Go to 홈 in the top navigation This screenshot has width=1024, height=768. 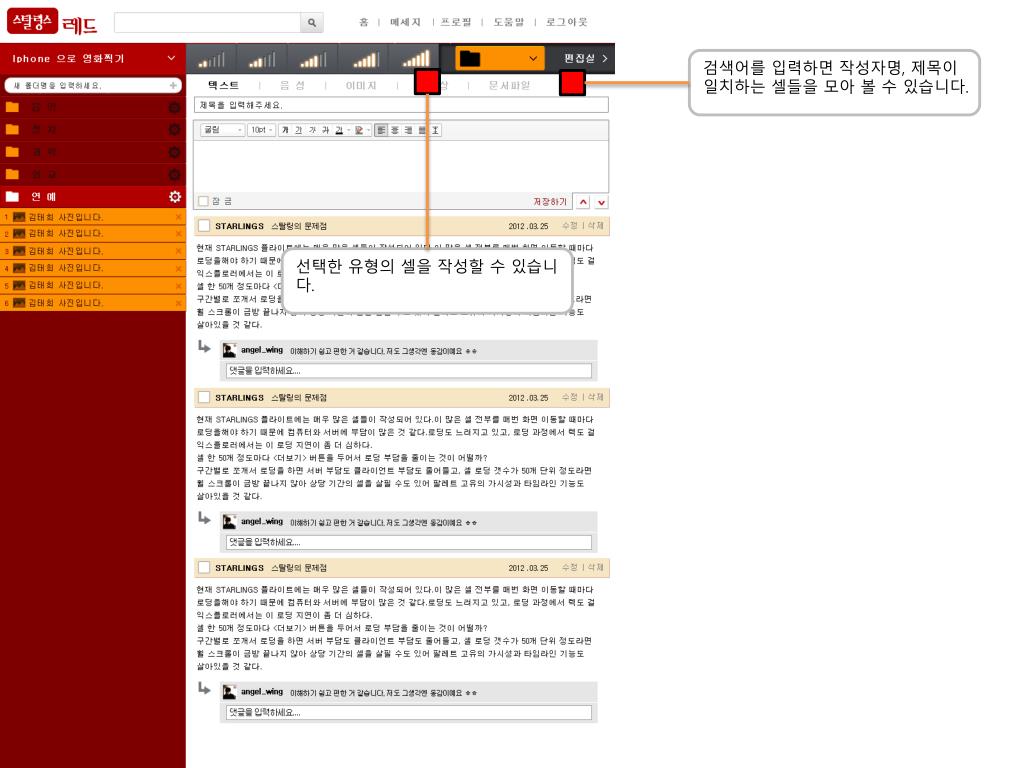coord(363,22)
